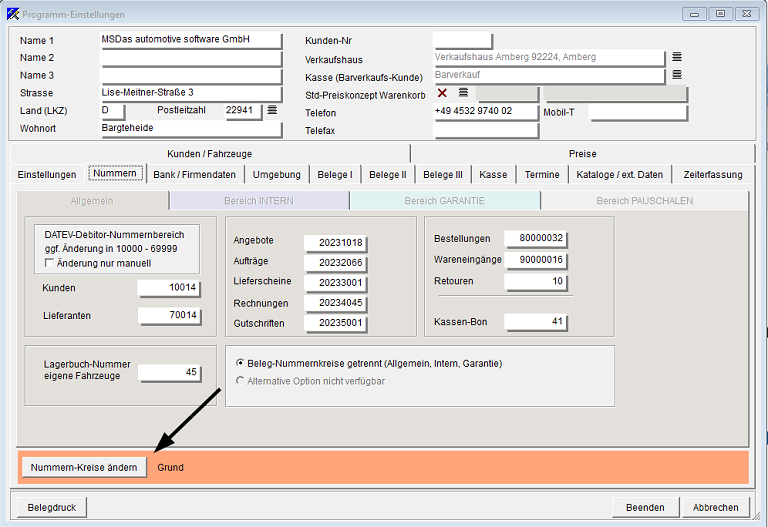Click the Telefon number field
Screen dimensions: 768x527
pyautogui.click(x=485, y=111)
